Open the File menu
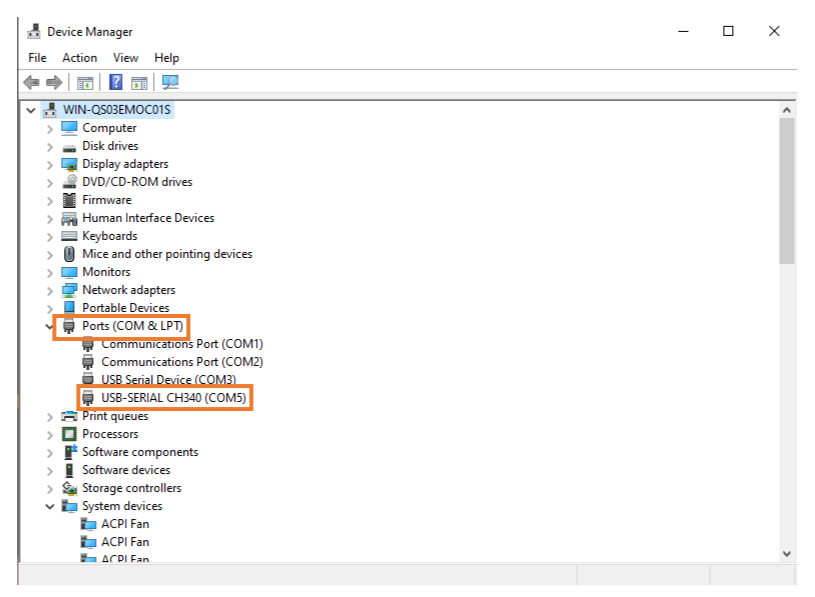 click(x=37, y=58)
